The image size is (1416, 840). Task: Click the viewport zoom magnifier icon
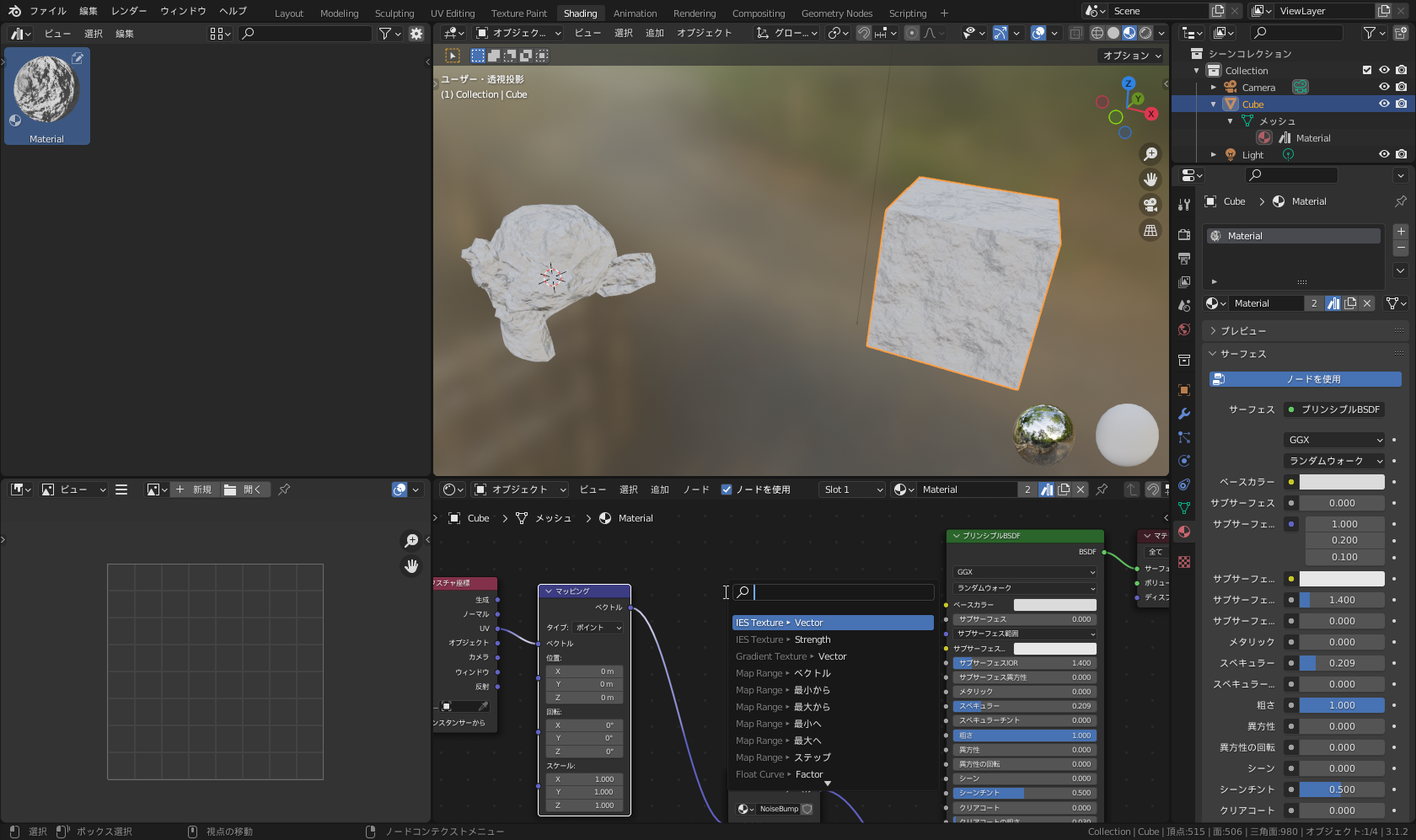(1150, 154)
